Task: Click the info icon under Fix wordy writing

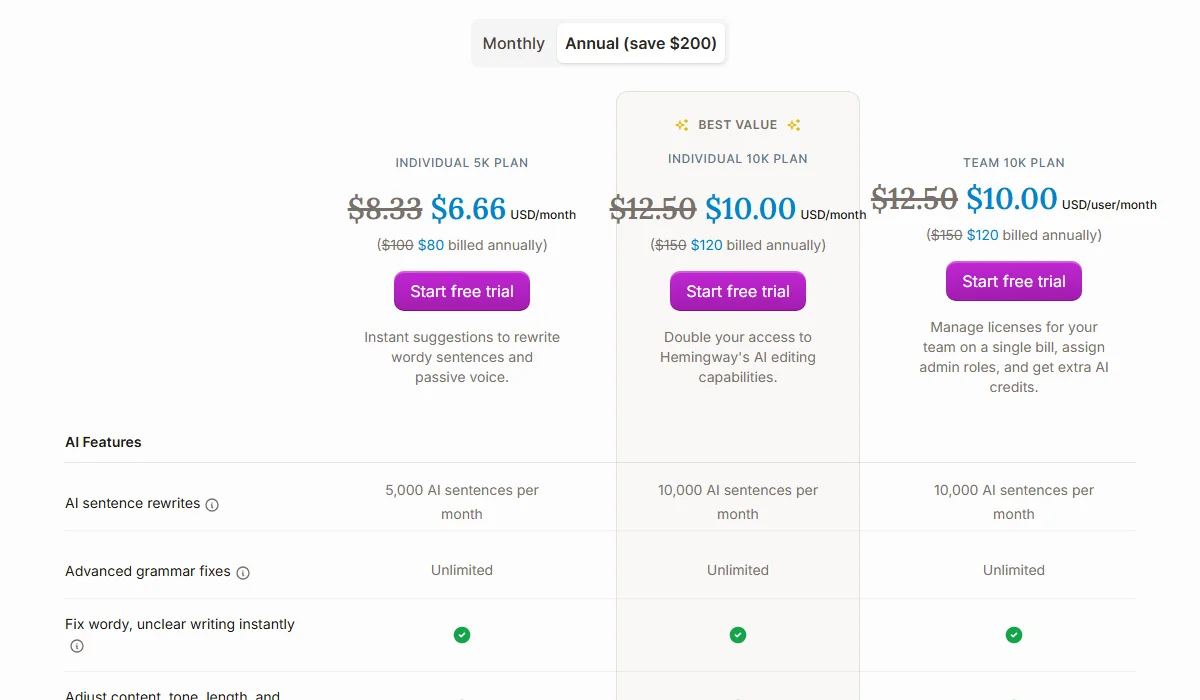Action: pos(76,646)
